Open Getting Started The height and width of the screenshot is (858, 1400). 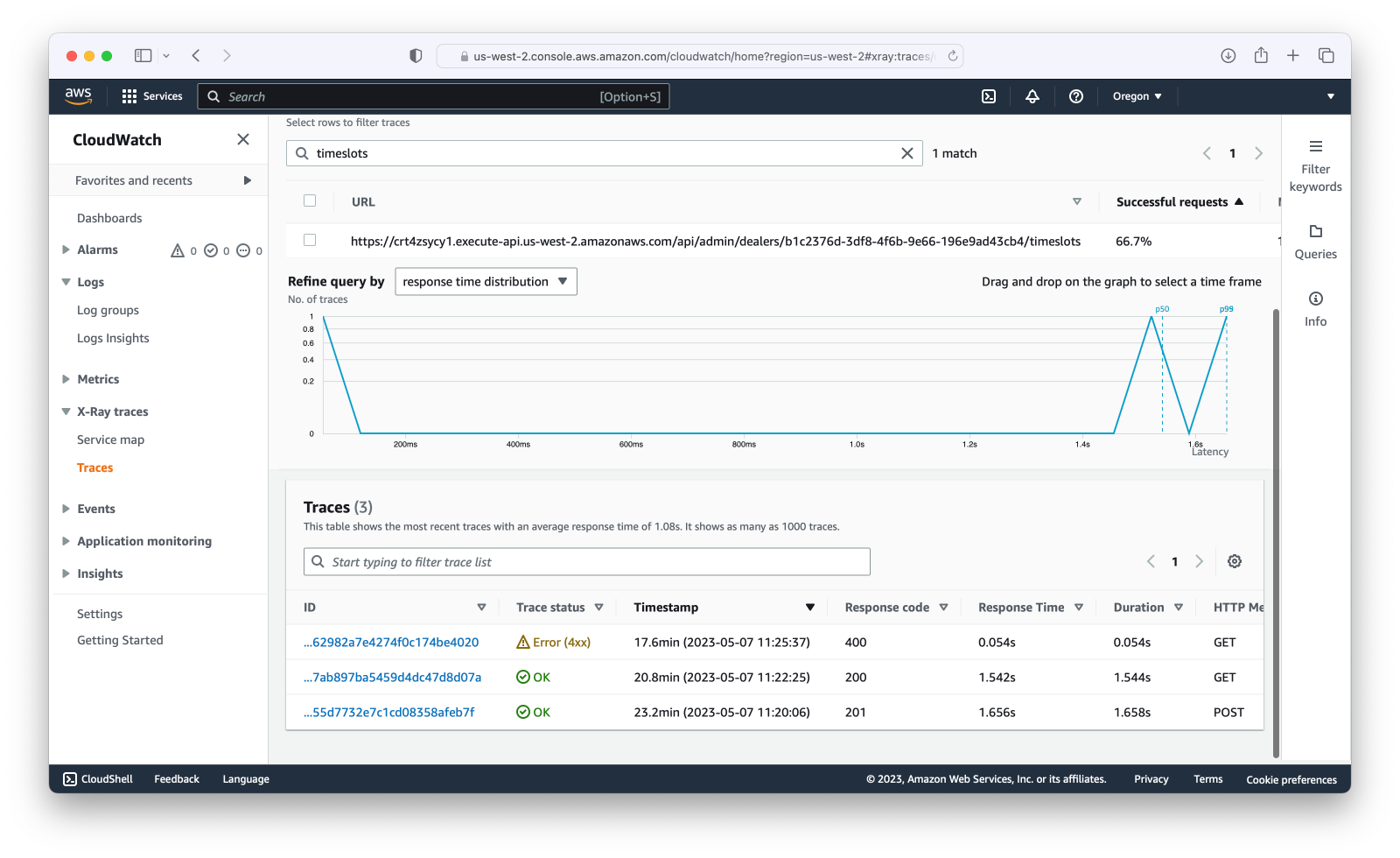coord(120,640)
